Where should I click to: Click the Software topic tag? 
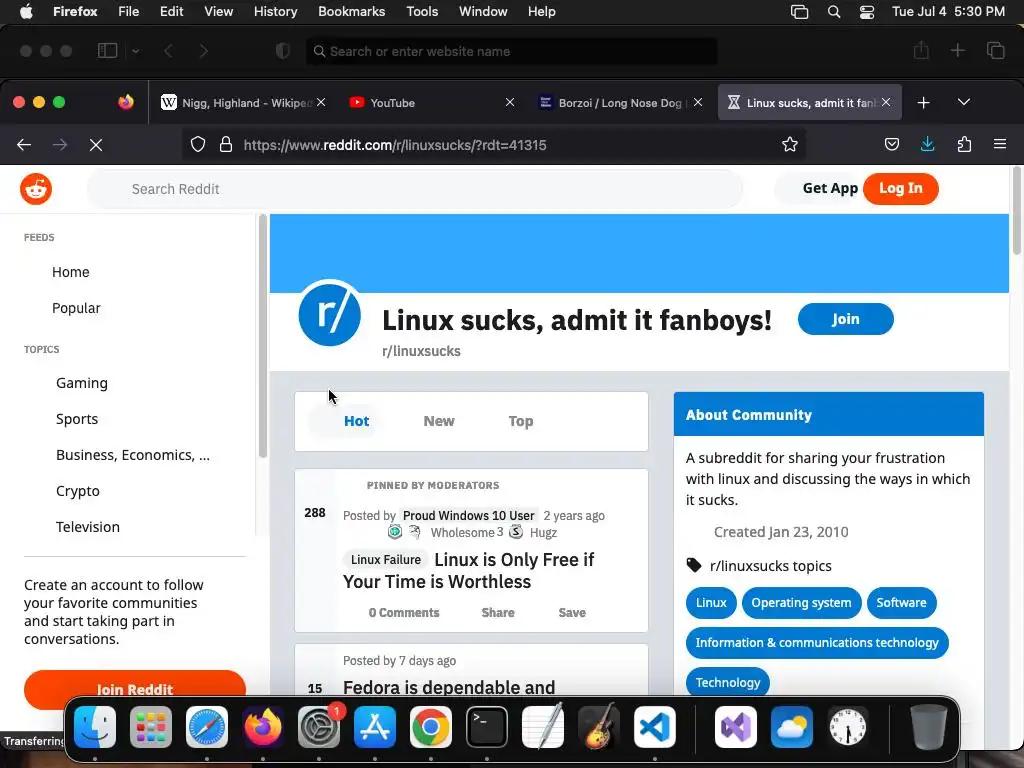point(901,603)
